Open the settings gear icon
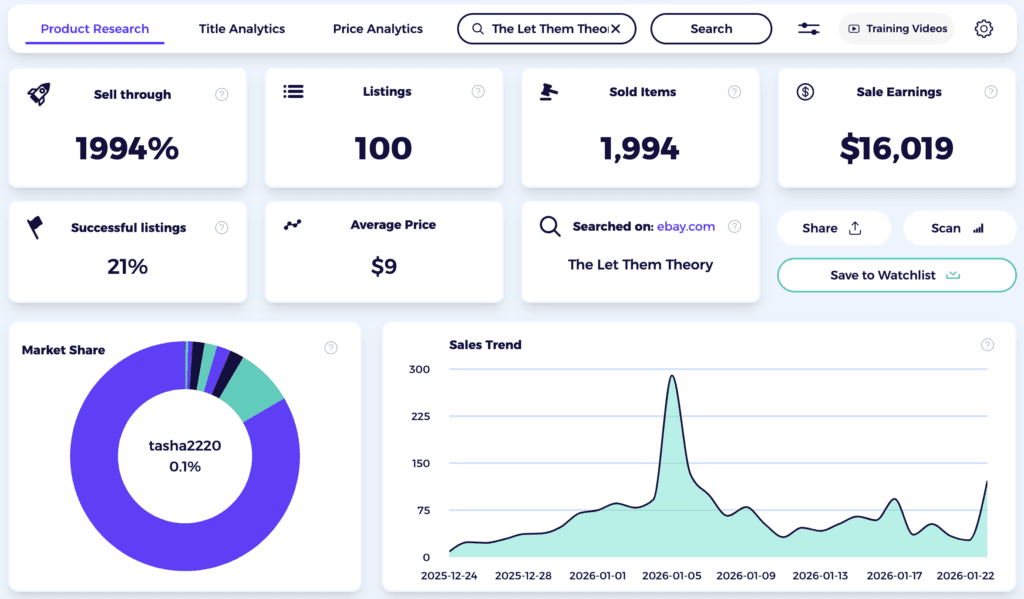Screen dimensions: 1024x599 tap(983, 29)
